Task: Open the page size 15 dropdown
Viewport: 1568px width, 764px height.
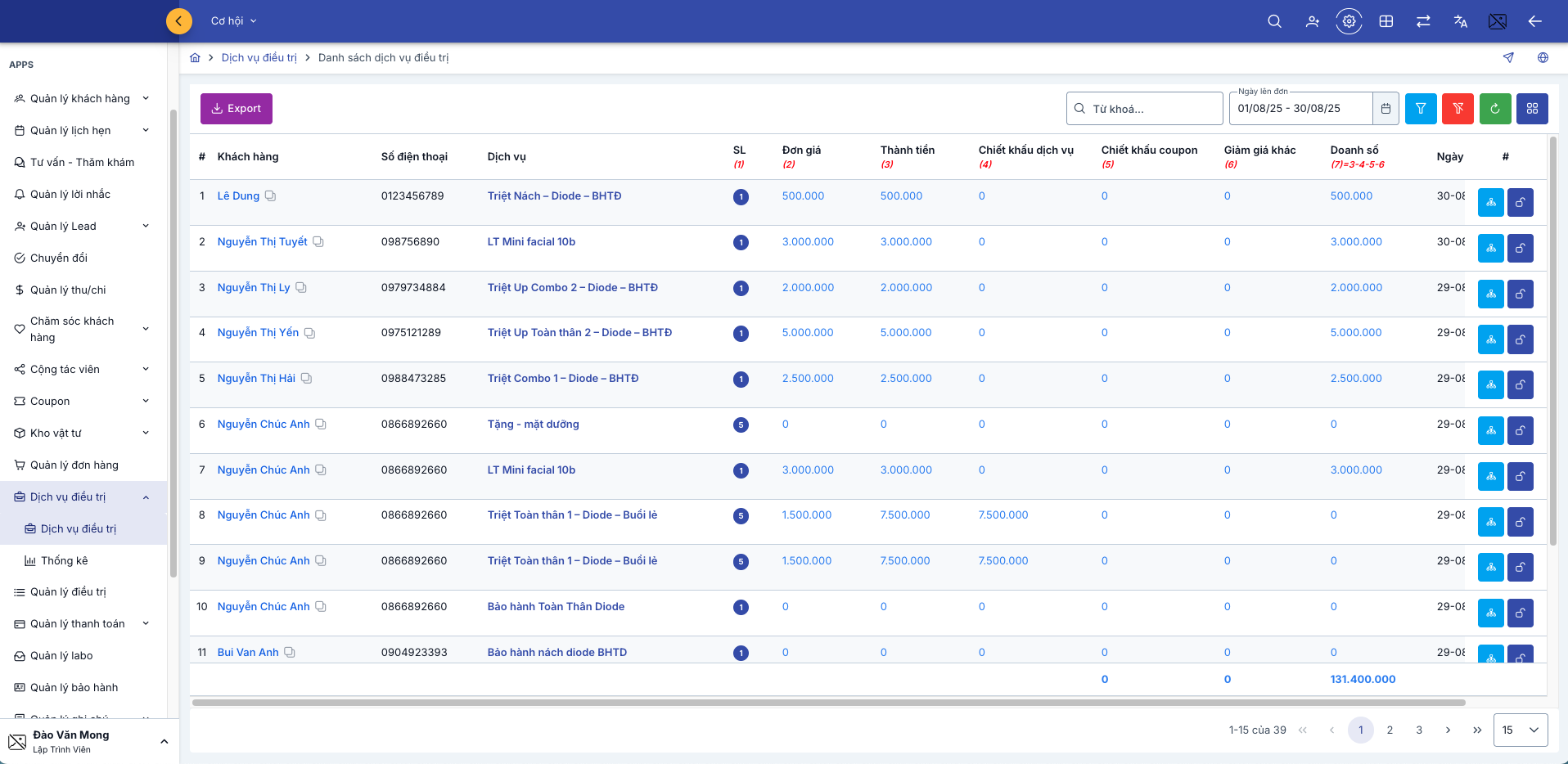Action: (x=1520, y=730)
